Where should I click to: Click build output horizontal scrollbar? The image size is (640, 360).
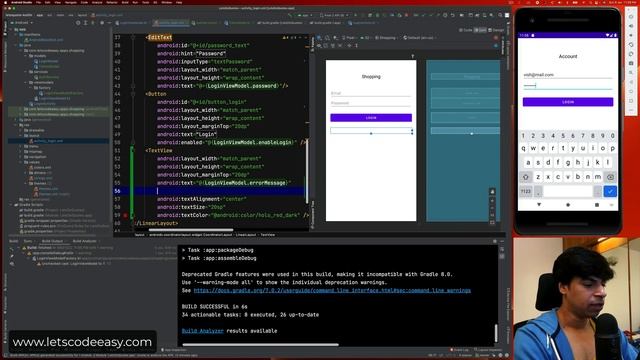pyautogui.click(x=260, y=345)
